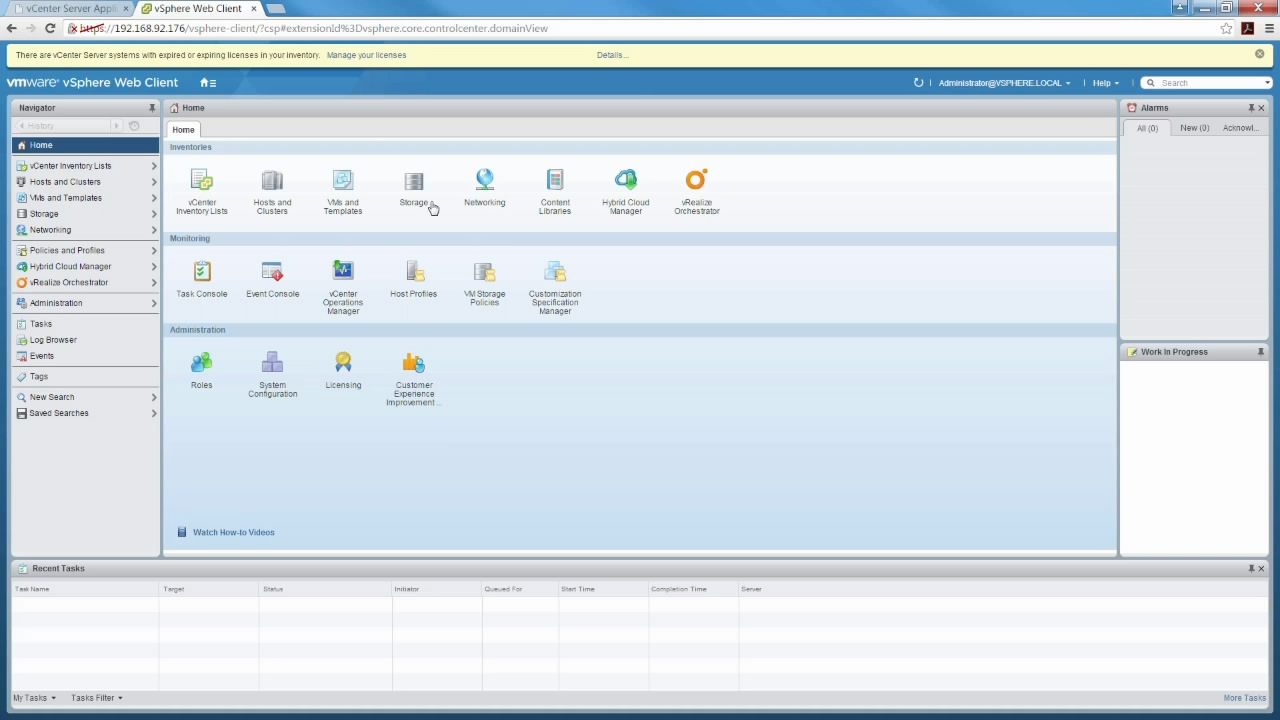This screenshot has height=720, width=1280.
Task: Click the vSphere search field
Action: coord(1208,83)
